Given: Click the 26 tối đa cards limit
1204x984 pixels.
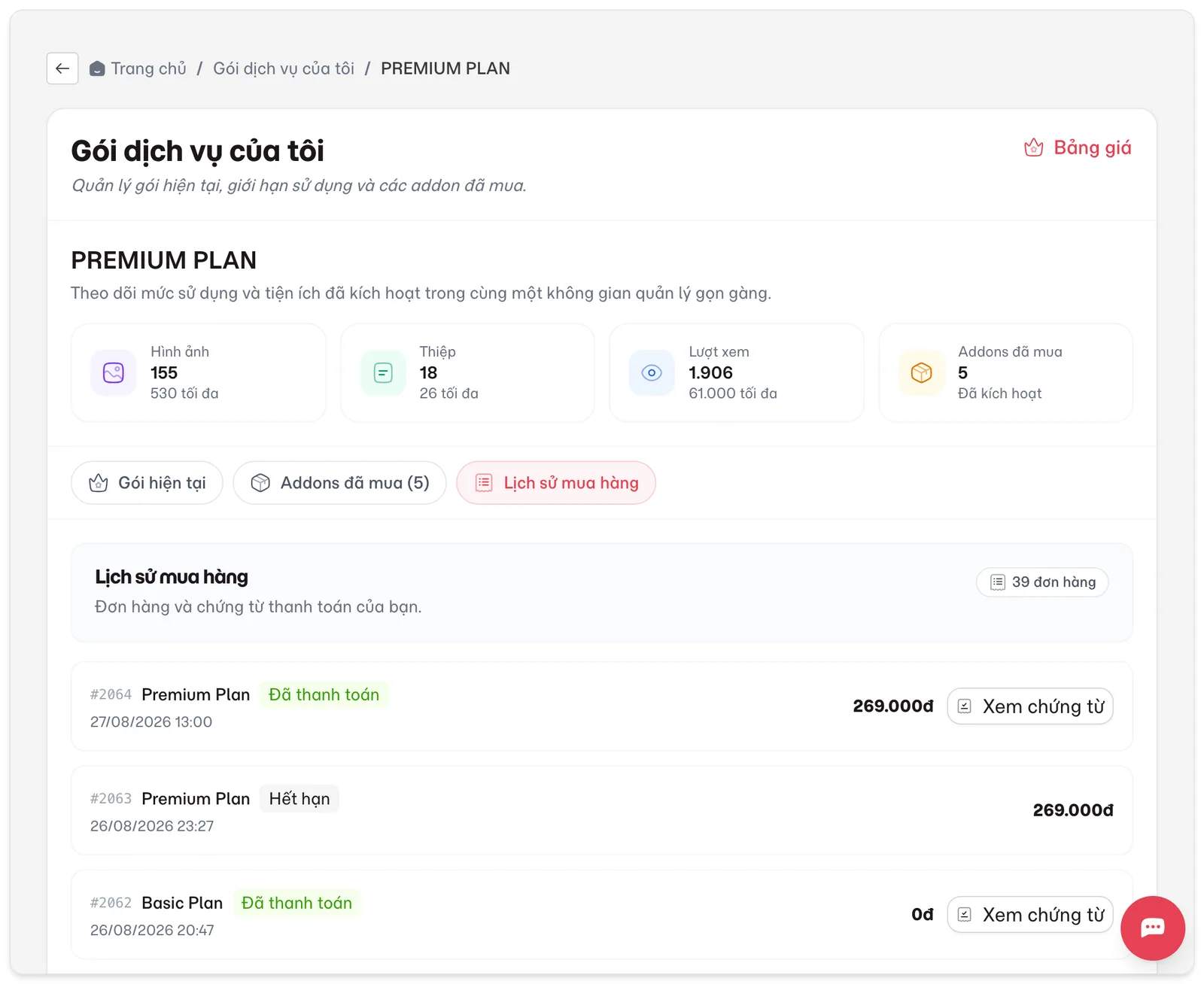Looking at the screenshot, I should 449,393.
